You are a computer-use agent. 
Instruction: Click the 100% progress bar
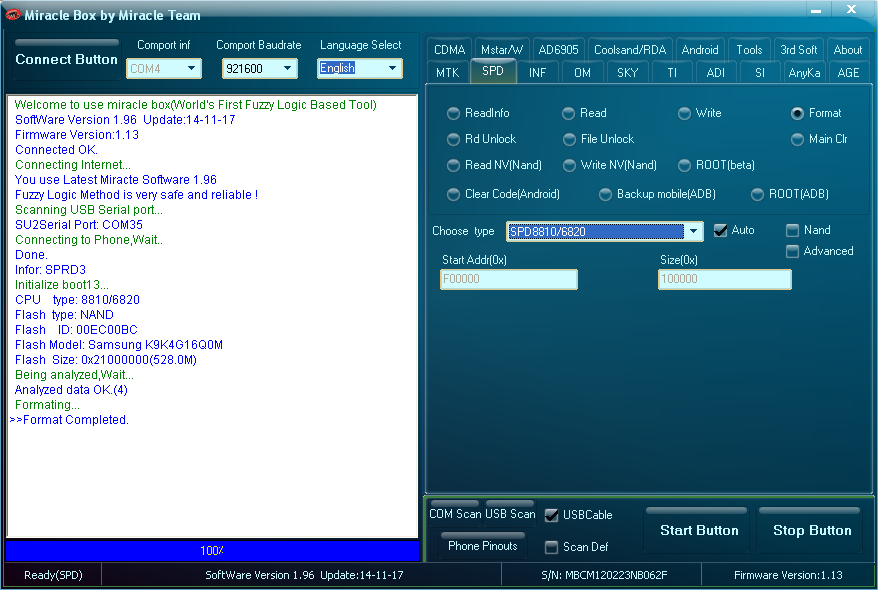coord(212,551)
